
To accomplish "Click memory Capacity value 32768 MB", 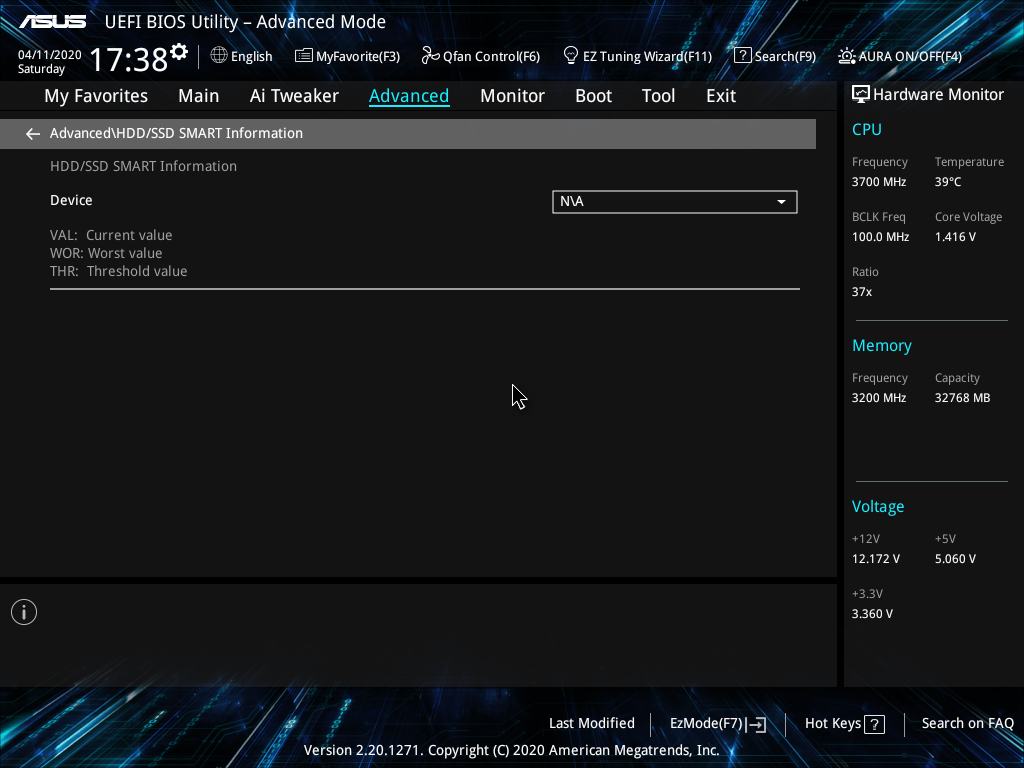I will [x=962, y=398].
